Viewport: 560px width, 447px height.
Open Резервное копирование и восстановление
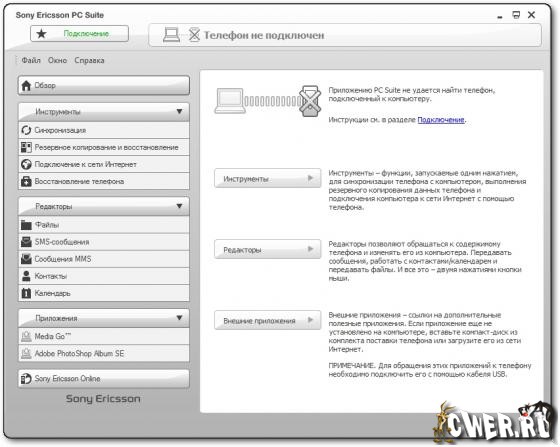click(104, 147)
